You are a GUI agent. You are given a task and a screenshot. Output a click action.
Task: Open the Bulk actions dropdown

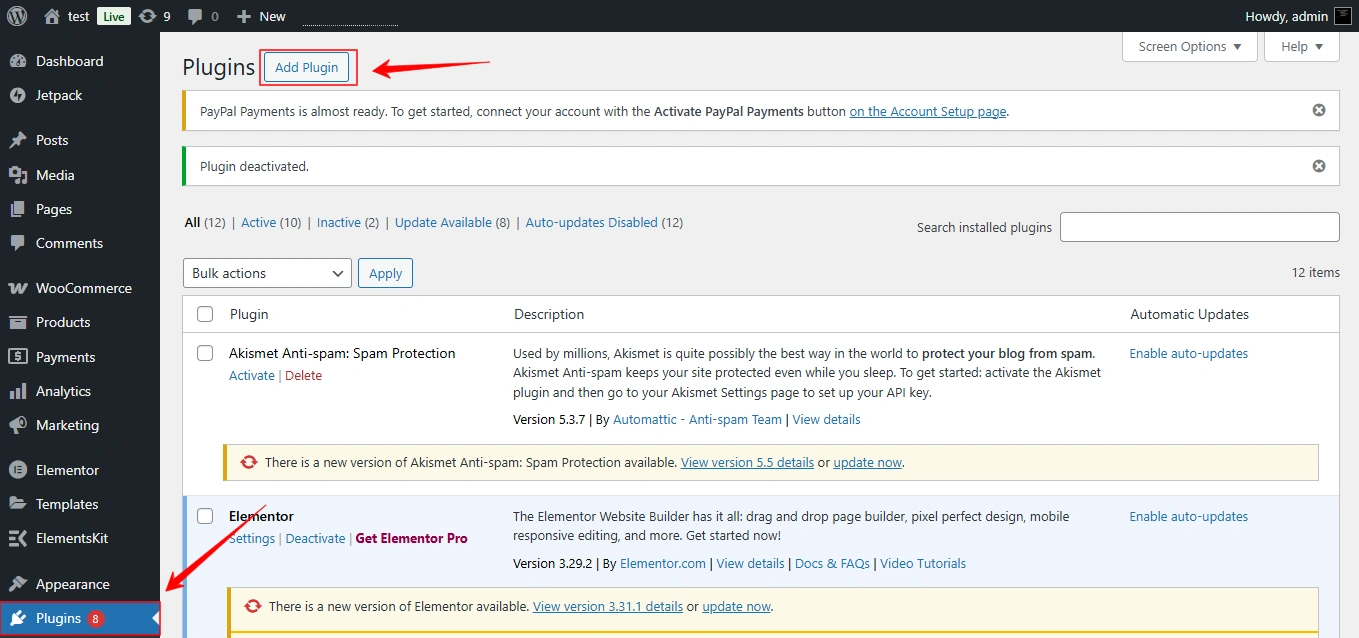[266, 272]
